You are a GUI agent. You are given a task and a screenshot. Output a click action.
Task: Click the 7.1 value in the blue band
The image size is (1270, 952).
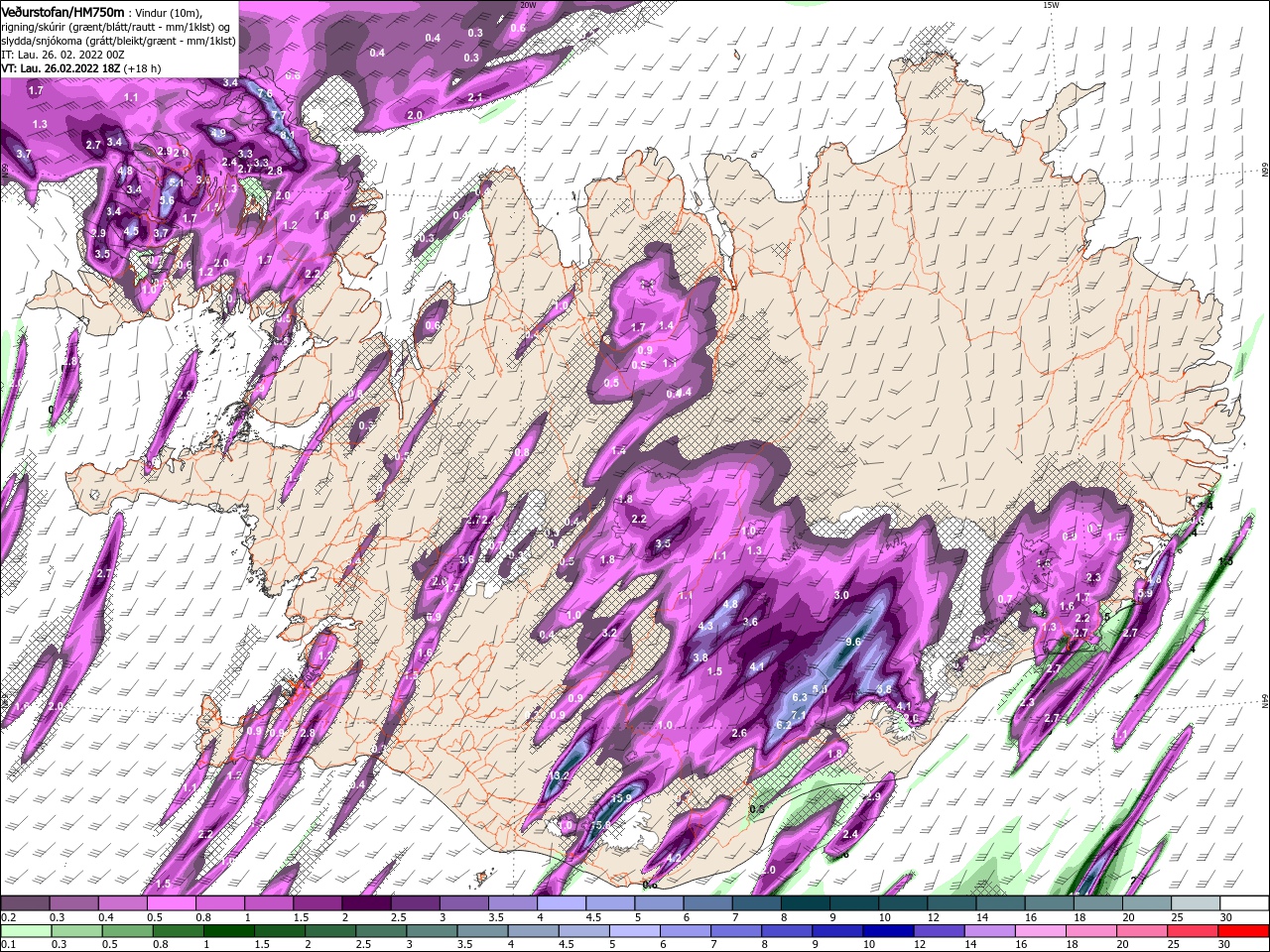(800, 715)
